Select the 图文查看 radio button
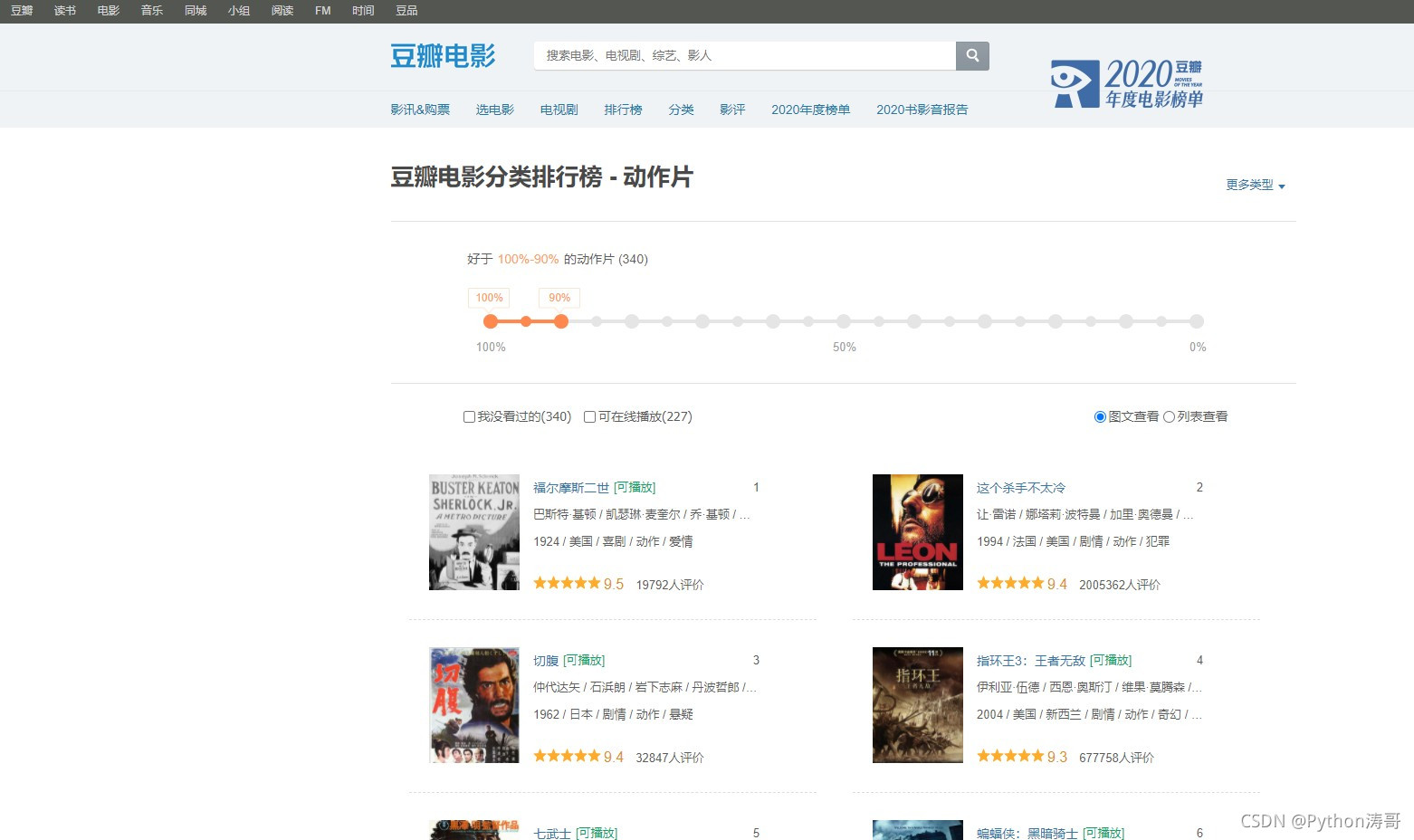The width and height of the screenshot is (1414, 840). pyautogui.click(x=1100, y=416)
